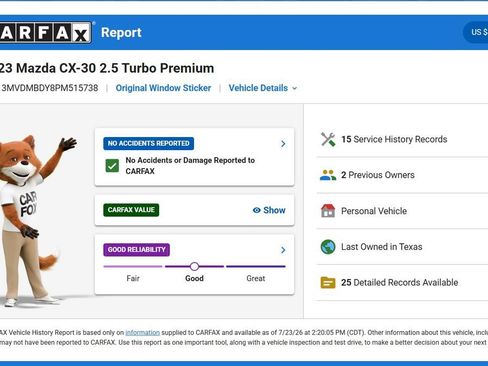Click the CARFAX logo in header

pos(46,33)
